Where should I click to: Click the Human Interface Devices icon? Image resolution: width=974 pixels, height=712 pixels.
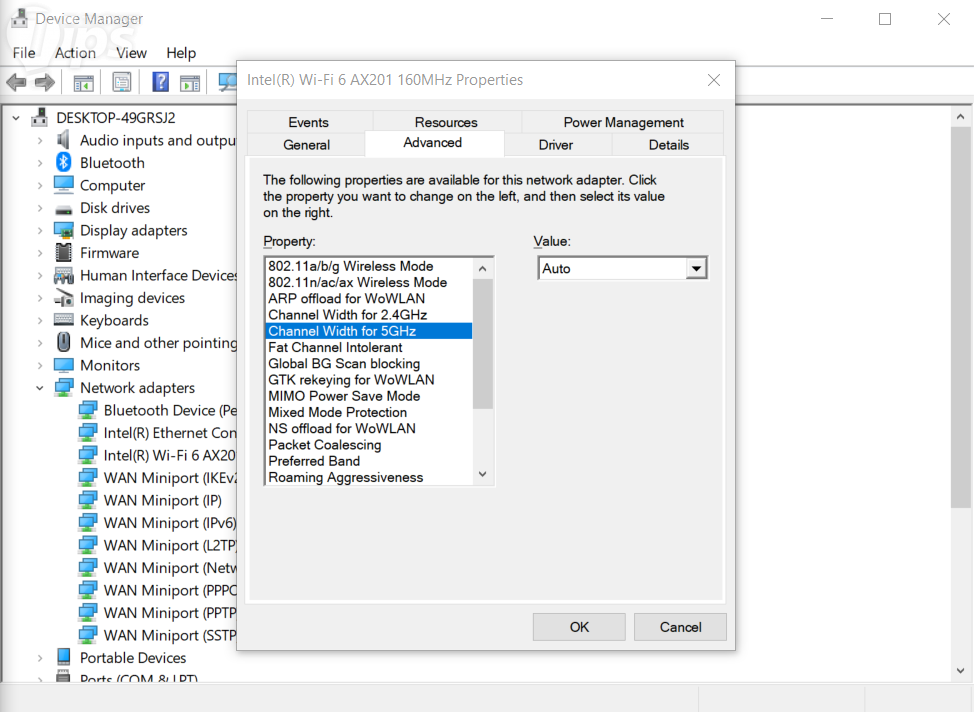click(63, 275)
